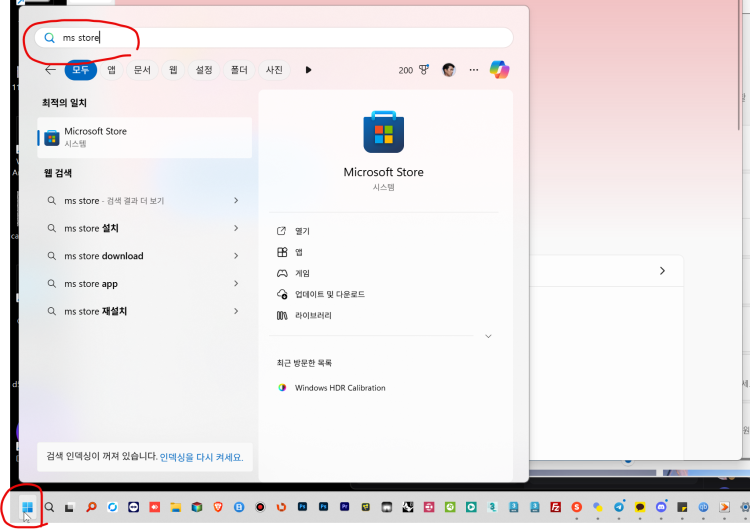The width and height of the screenshot is (750, 529).
Task: Open the taskbar search magnifier icon
Action: (49, 508)
